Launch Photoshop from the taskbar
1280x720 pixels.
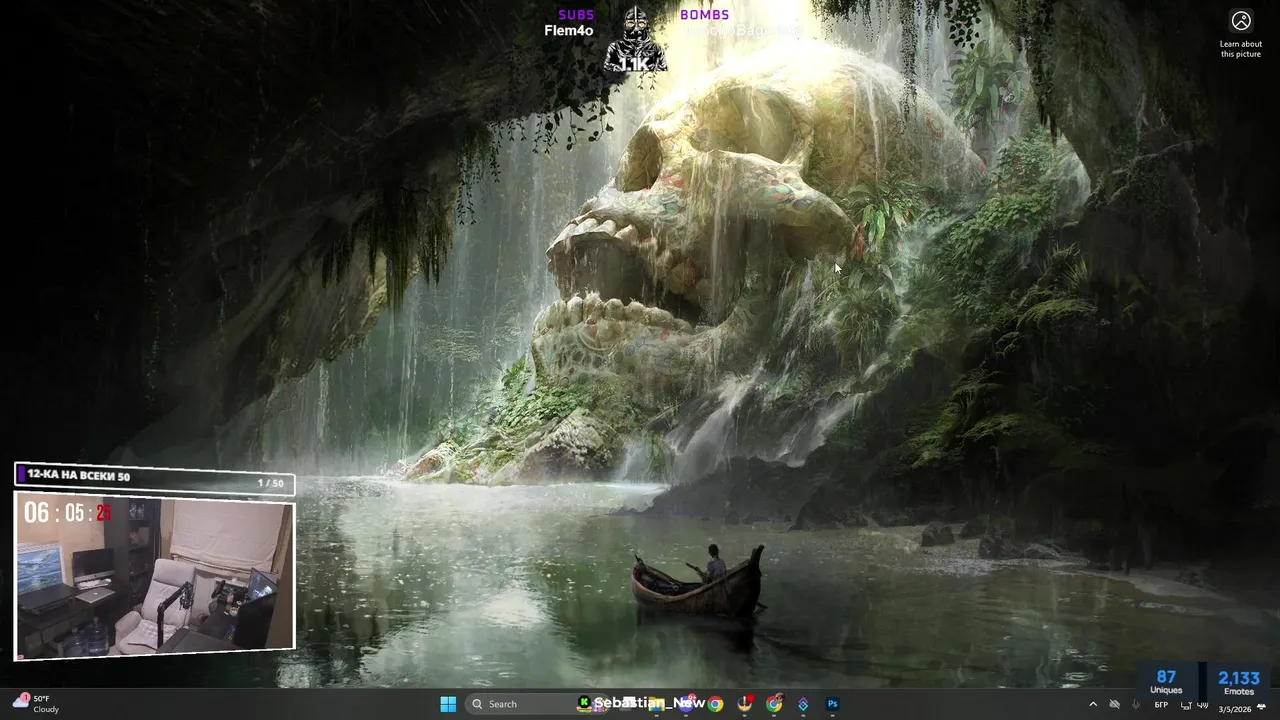tap(832, 704)
